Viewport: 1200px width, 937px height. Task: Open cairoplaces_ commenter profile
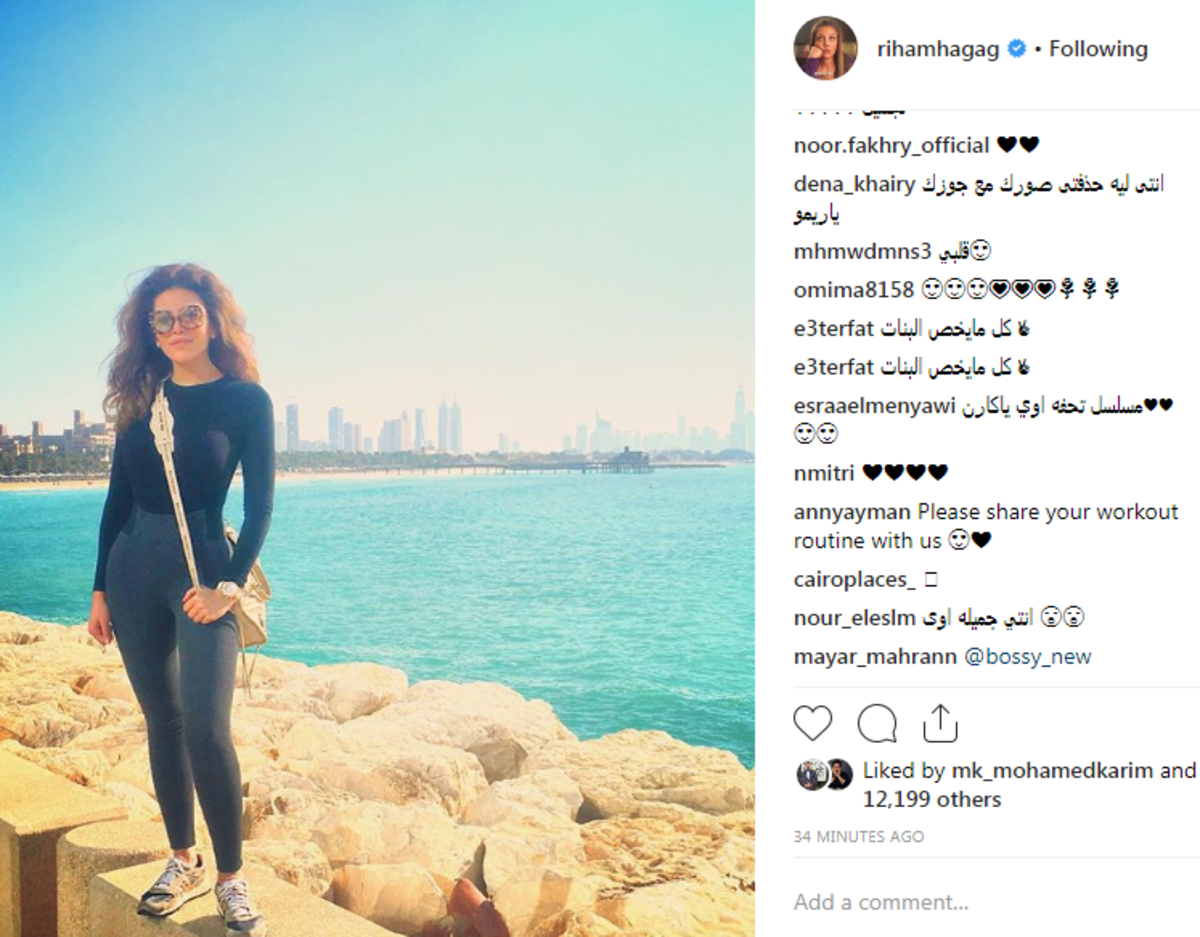[x=855, y=580]
